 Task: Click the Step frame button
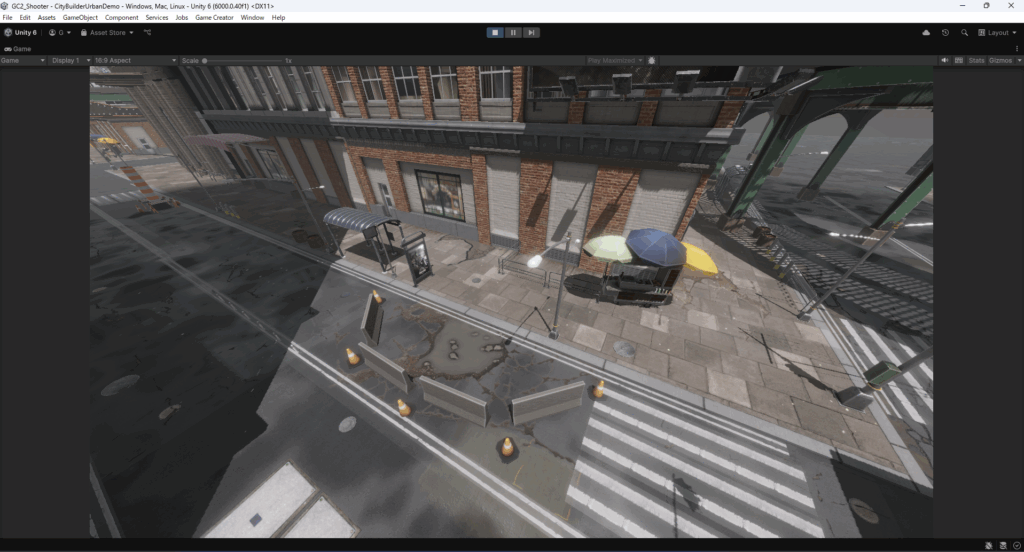click(x=532, y=32)
